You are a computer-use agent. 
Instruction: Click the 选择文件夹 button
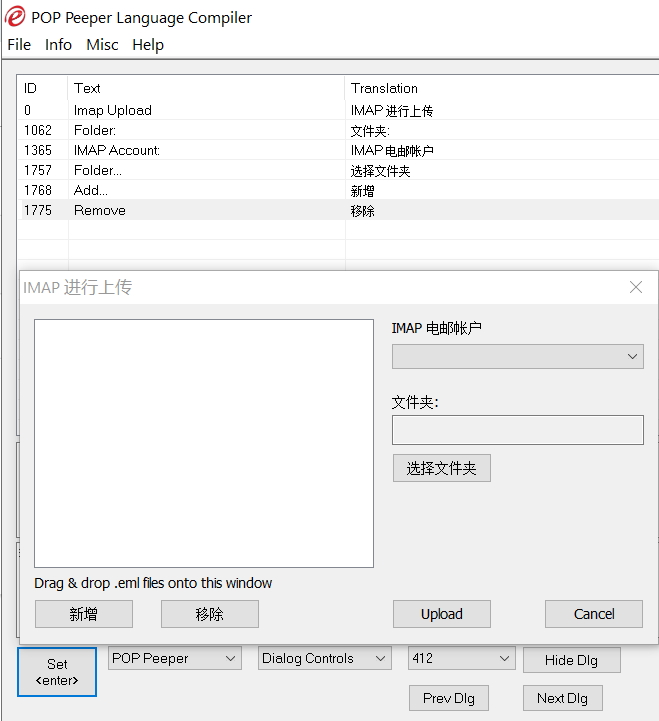point(441,468)
